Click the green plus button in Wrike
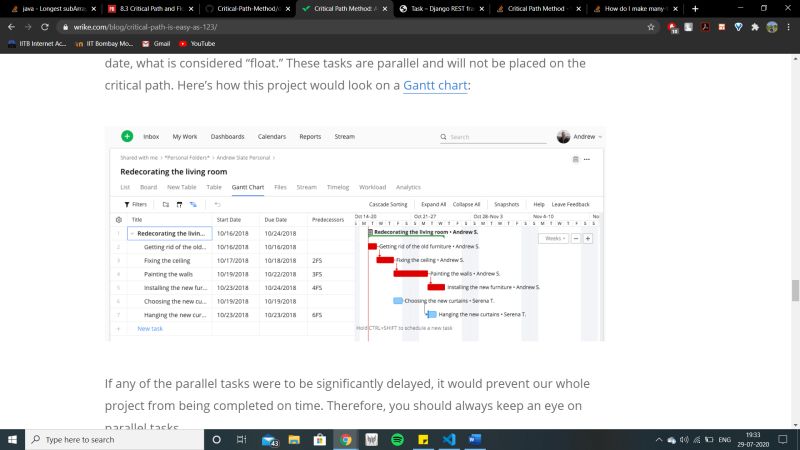Viewport: 800px width, 450px height. (127, 136)
